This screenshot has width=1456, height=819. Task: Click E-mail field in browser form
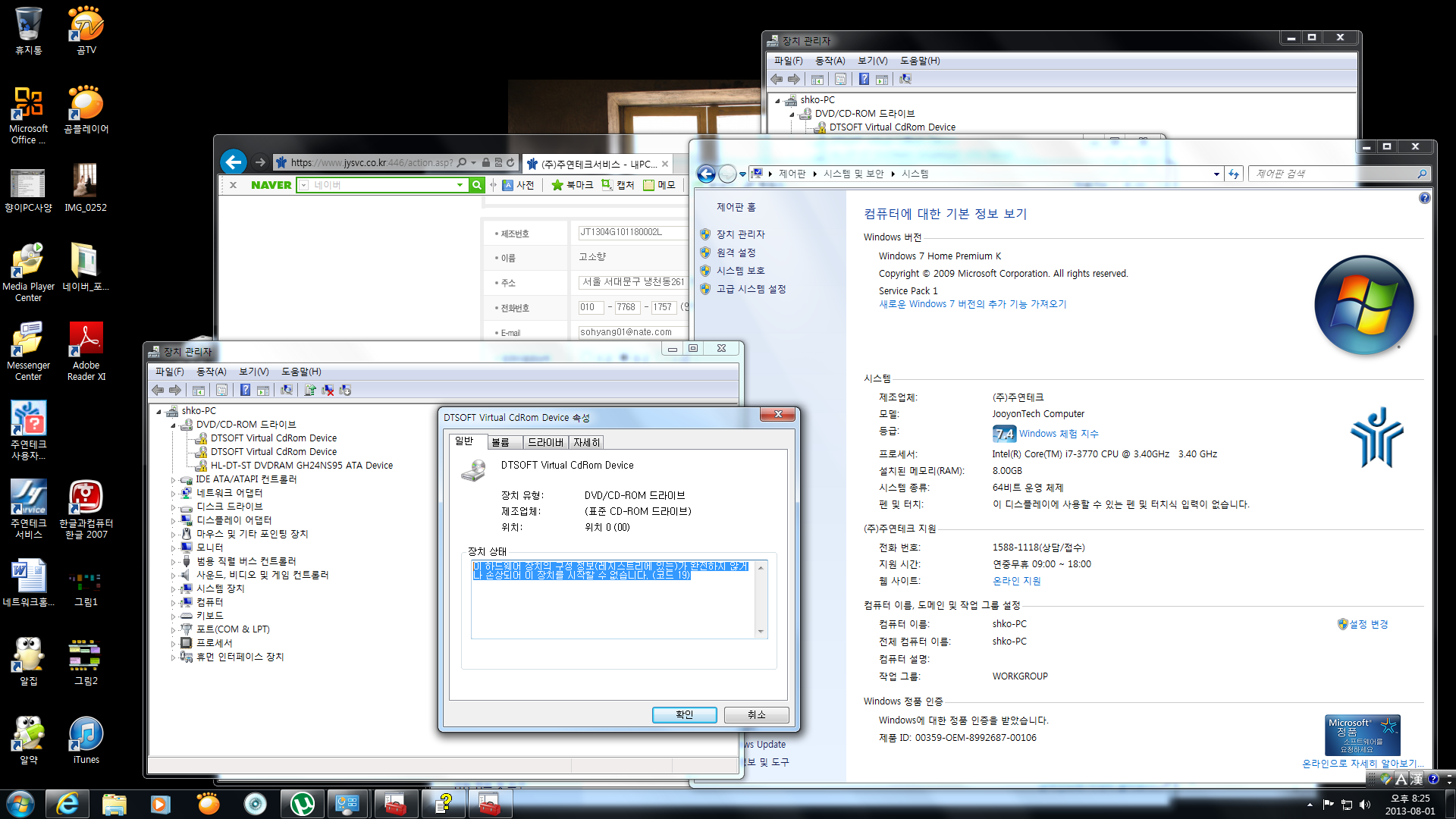point(632,332)
